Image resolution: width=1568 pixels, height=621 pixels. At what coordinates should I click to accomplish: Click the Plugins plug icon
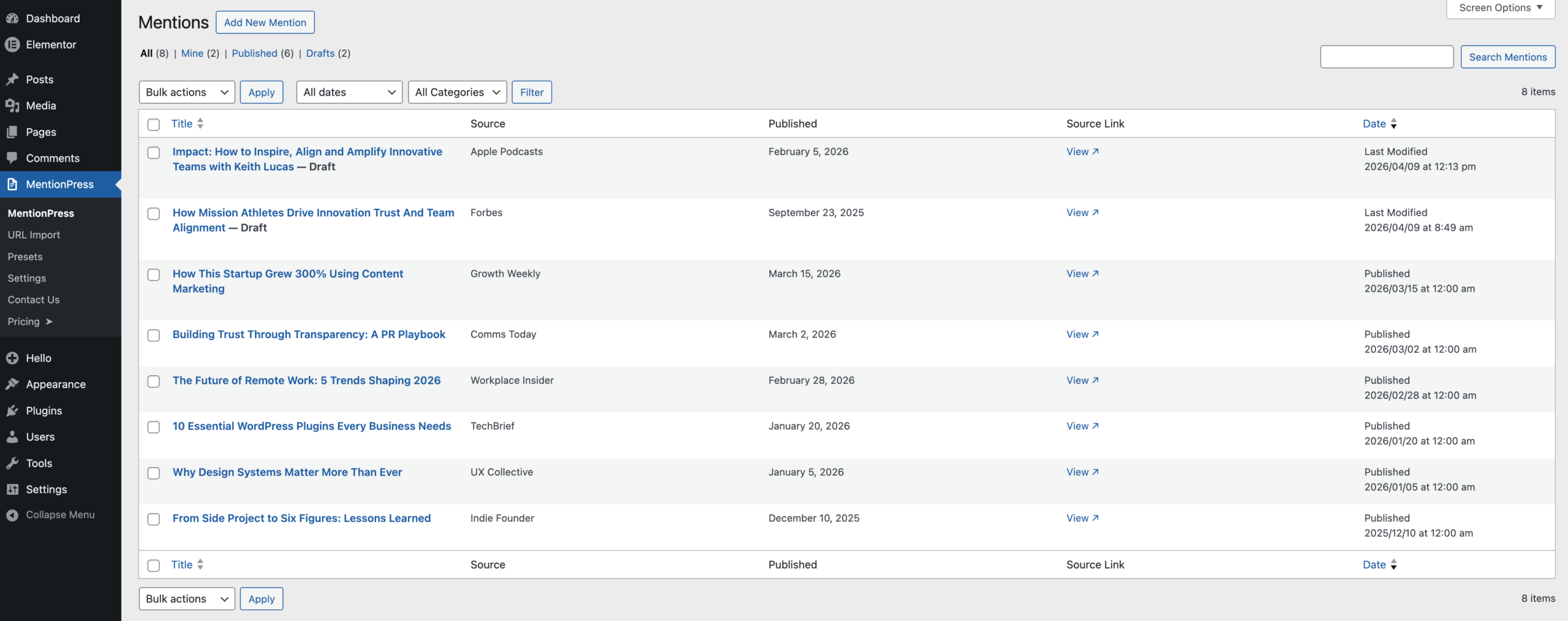[12, 410]
